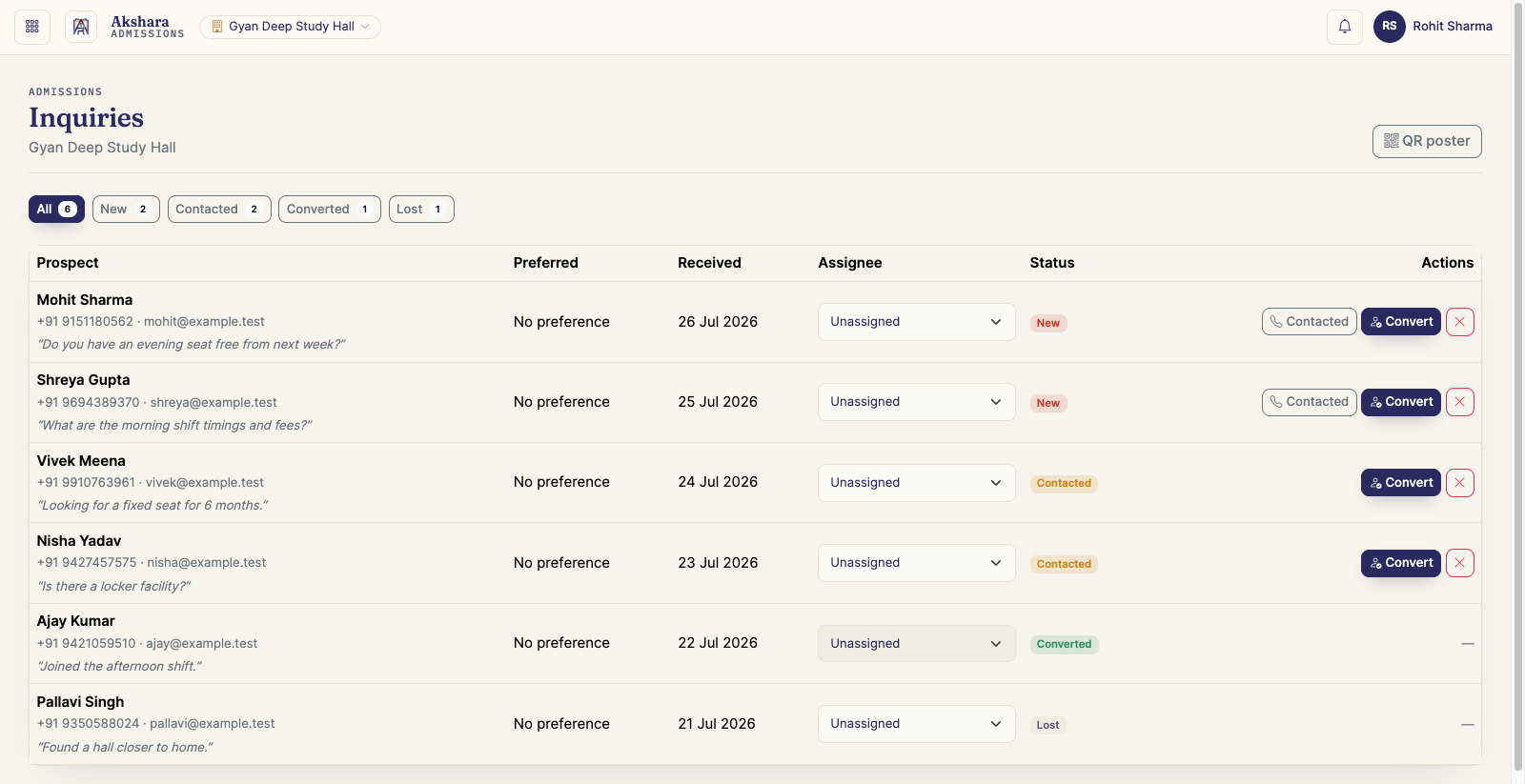Click note "Joined the afternoon shift."
This screenshot has width=1525, height=784.
coord(119,667)
